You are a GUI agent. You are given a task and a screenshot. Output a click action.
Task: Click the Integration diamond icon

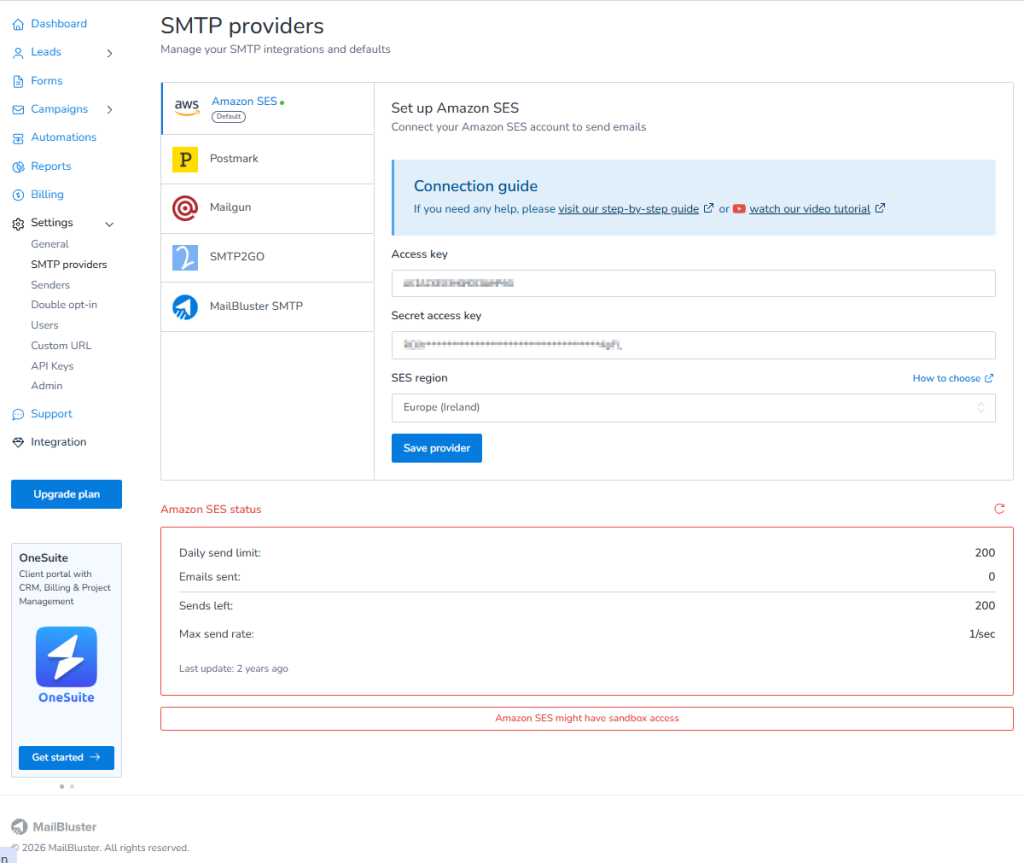point(18,442)
